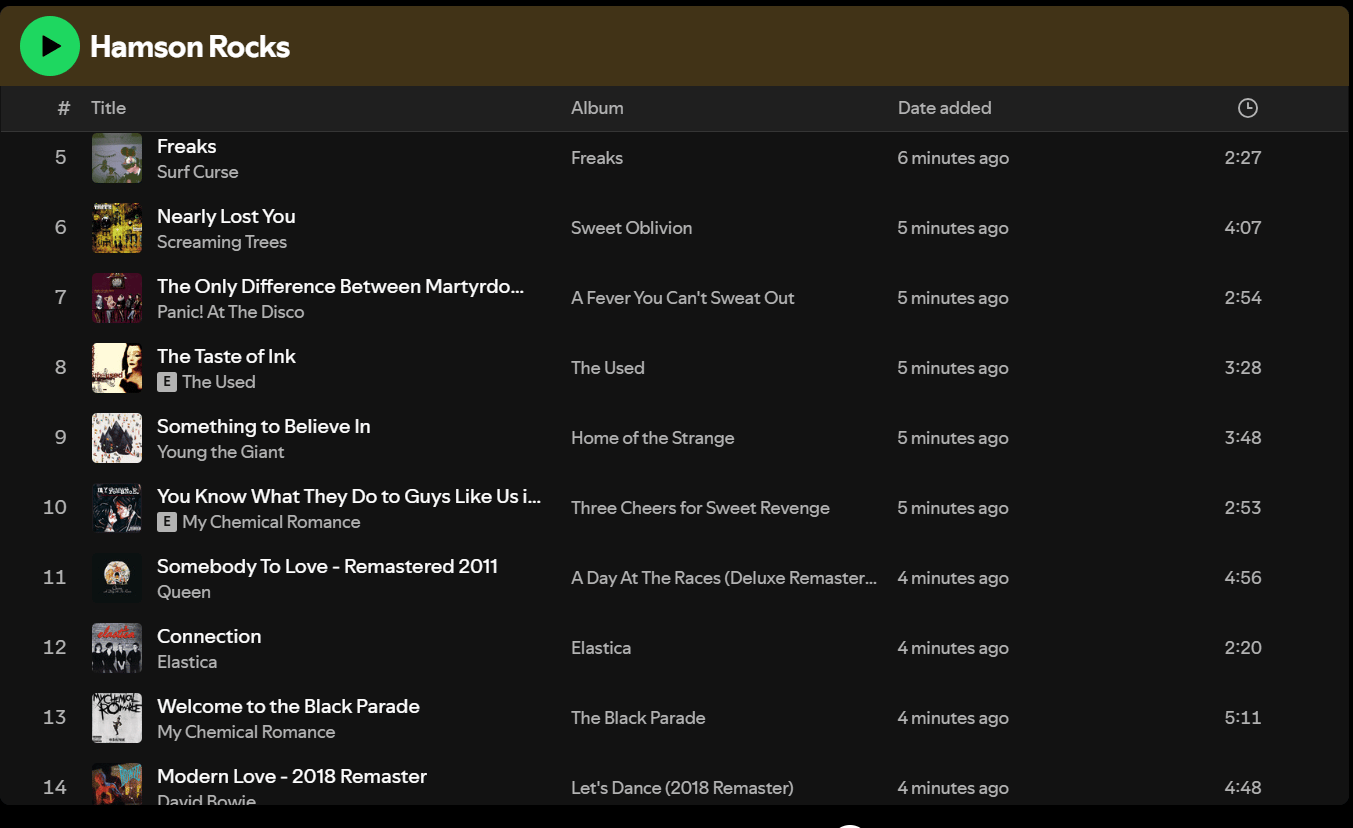Image resolution: width=1353 pixels, height=828 pixels.
Task: Open The Black Parade album link
Action: (638, 718)
